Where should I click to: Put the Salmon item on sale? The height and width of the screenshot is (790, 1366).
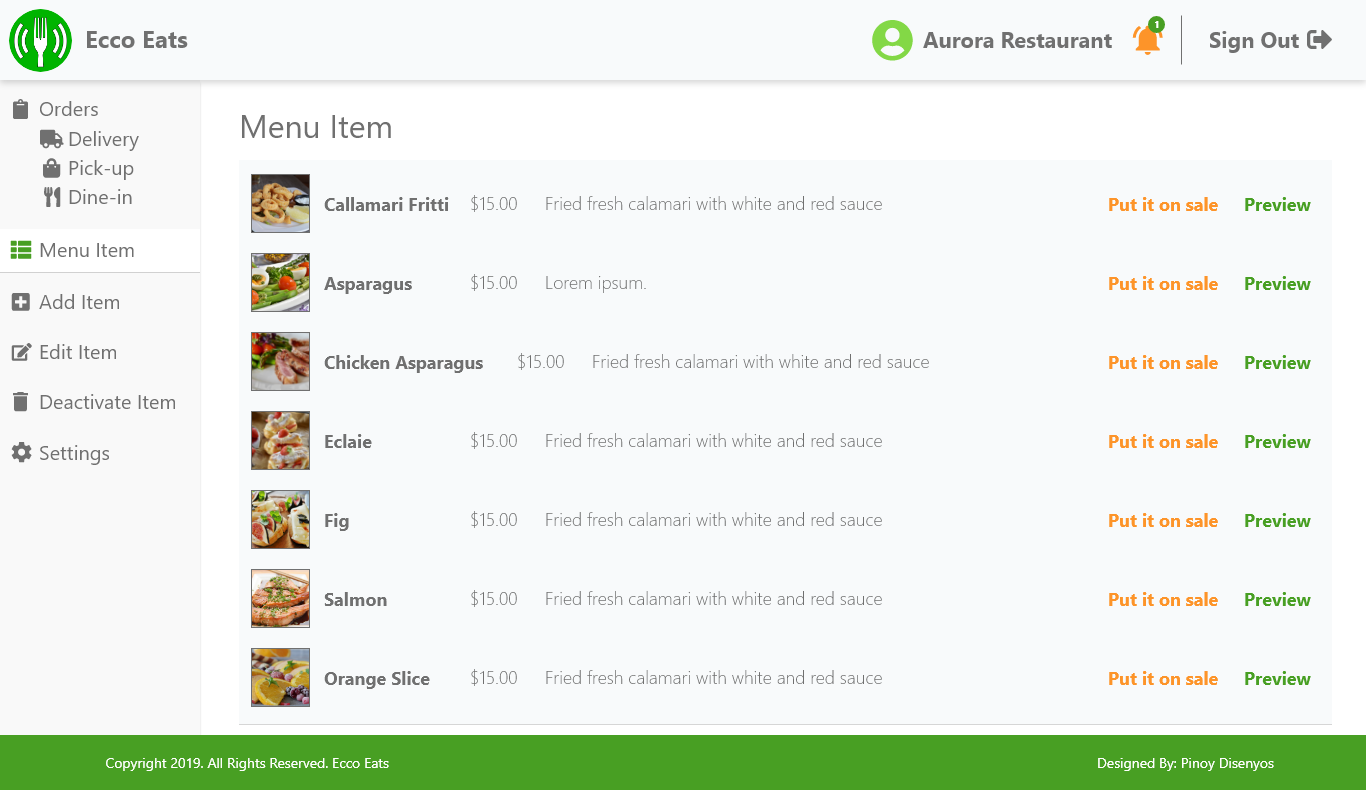(x=1162, y=600)
